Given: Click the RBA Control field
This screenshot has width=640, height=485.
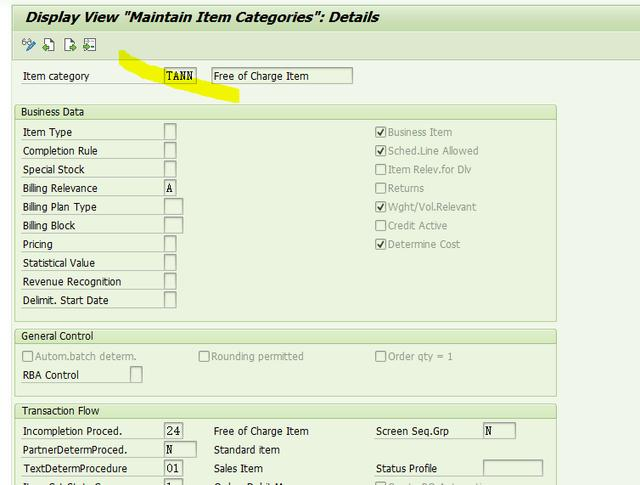Looking at the screenshot, I should click(136, 375).
